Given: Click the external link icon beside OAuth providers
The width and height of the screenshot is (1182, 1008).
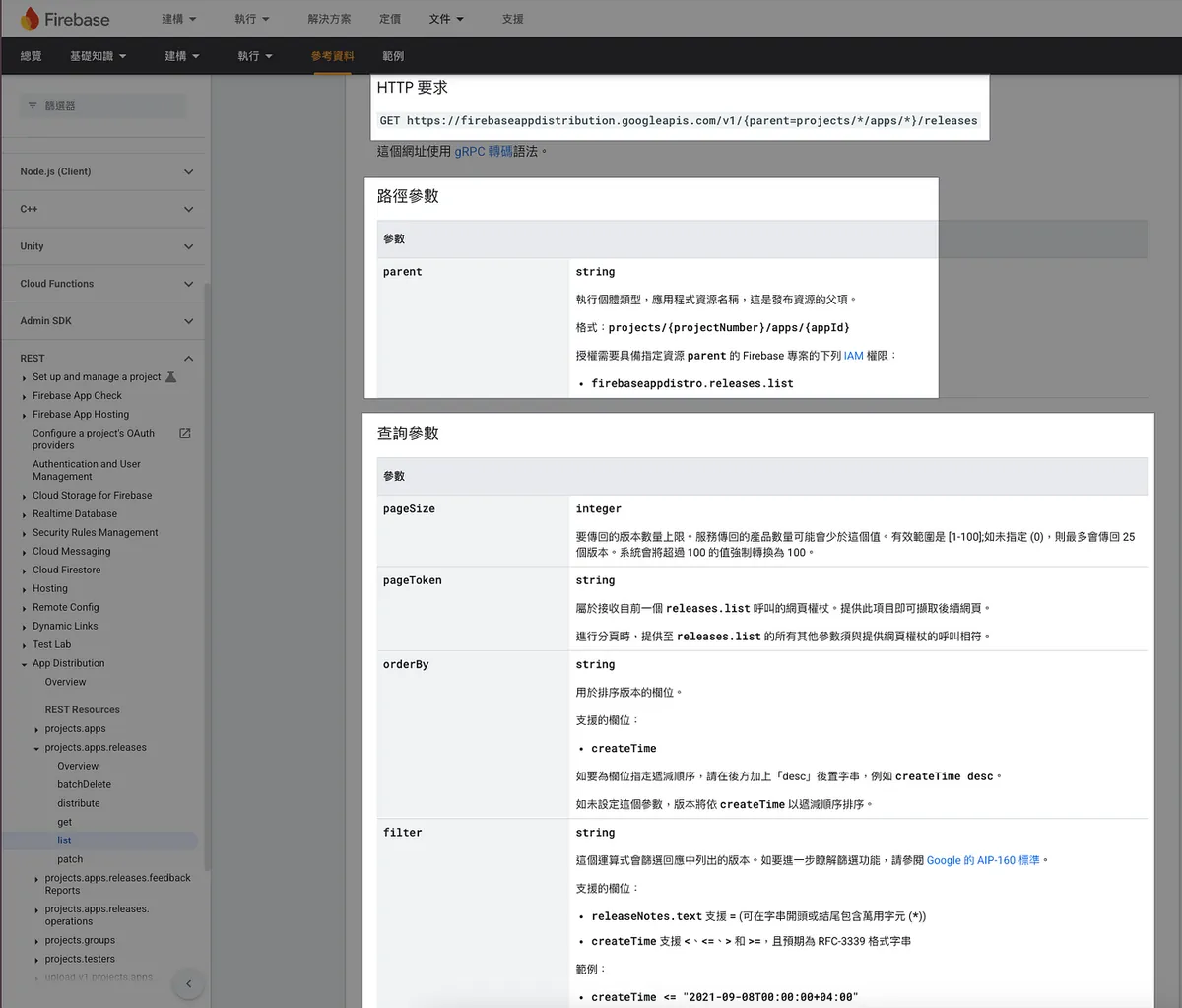Looking at the screenshot, I should pos(184,434).
